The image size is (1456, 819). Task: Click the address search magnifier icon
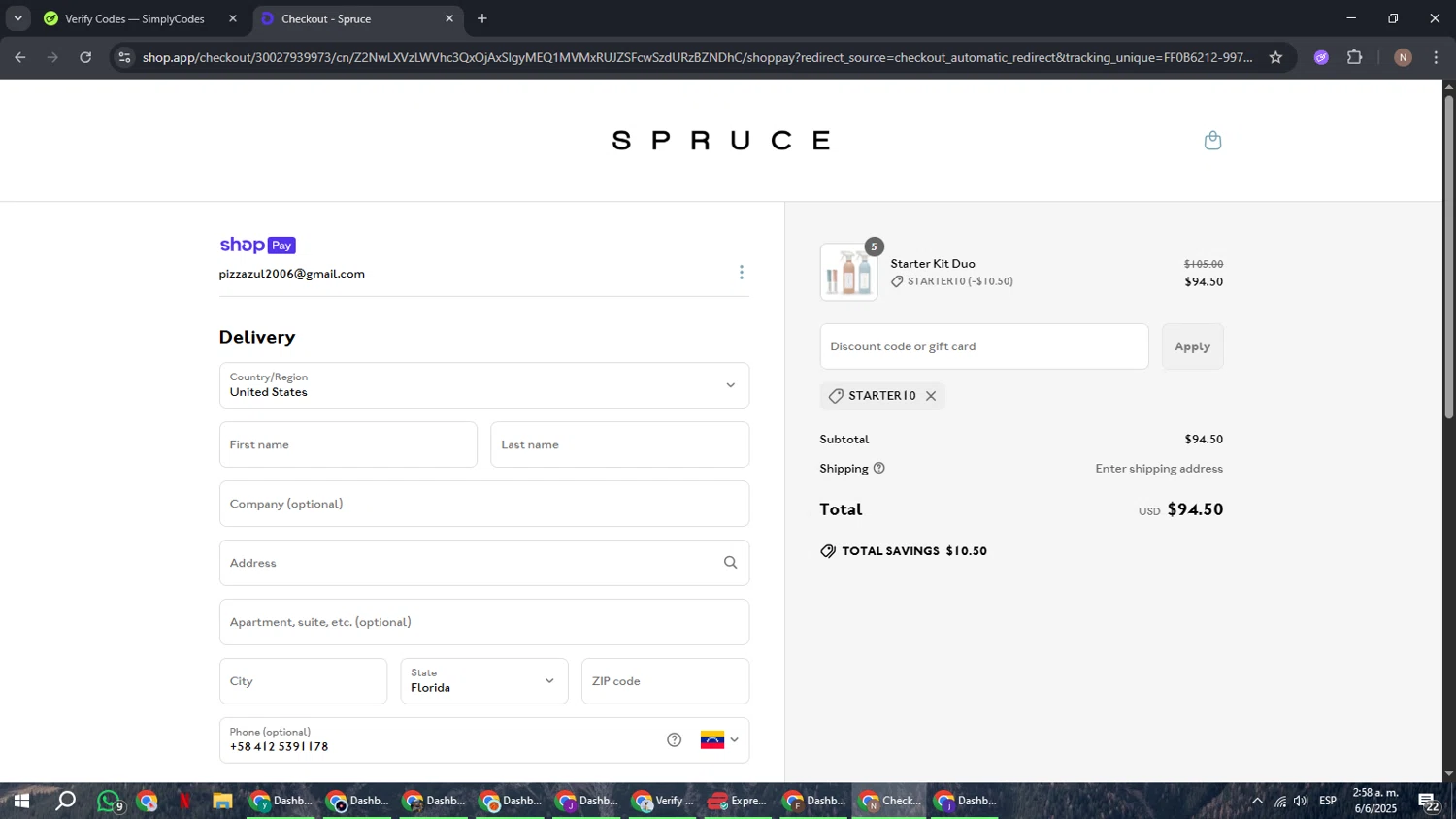pos(730,563)
